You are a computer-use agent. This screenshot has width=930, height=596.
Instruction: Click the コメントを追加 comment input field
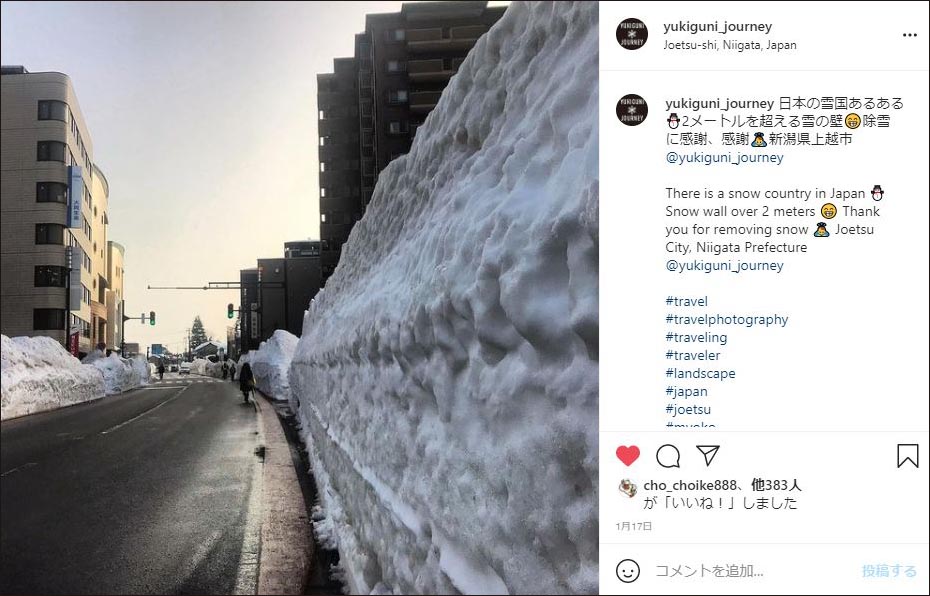coord(753,571)
